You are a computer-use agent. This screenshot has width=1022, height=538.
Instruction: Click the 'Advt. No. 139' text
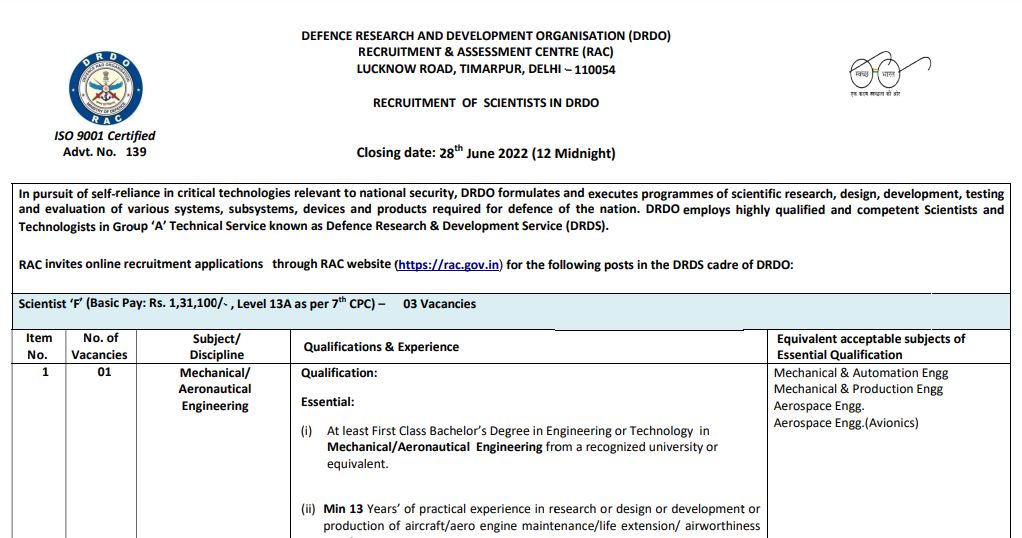pyautogui.click(x=105, y=152)
